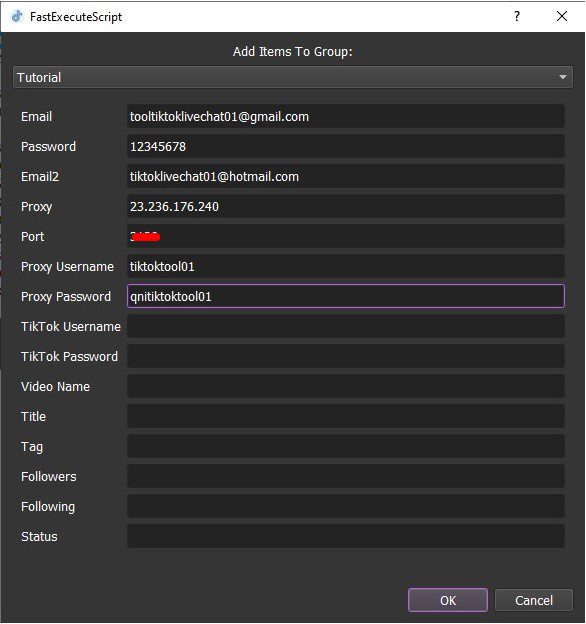Focus the Followers input field
This screenshot has width=586, height=624.
tap(346, 476)
